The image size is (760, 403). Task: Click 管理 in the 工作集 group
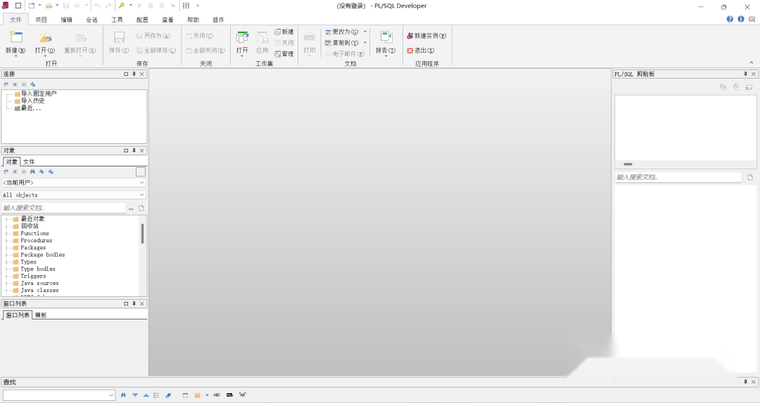(284, 54)
